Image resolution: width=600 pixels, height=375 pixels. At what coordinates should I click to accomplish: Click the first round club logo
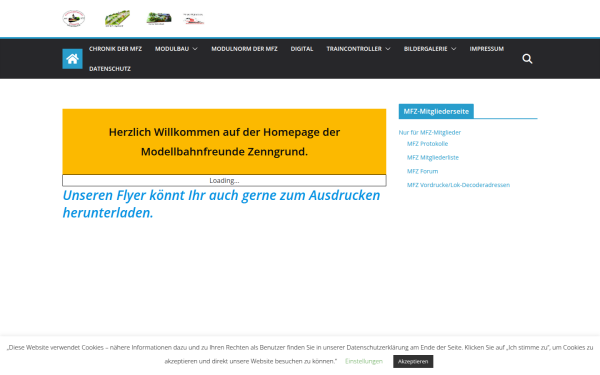coord(73,18)
